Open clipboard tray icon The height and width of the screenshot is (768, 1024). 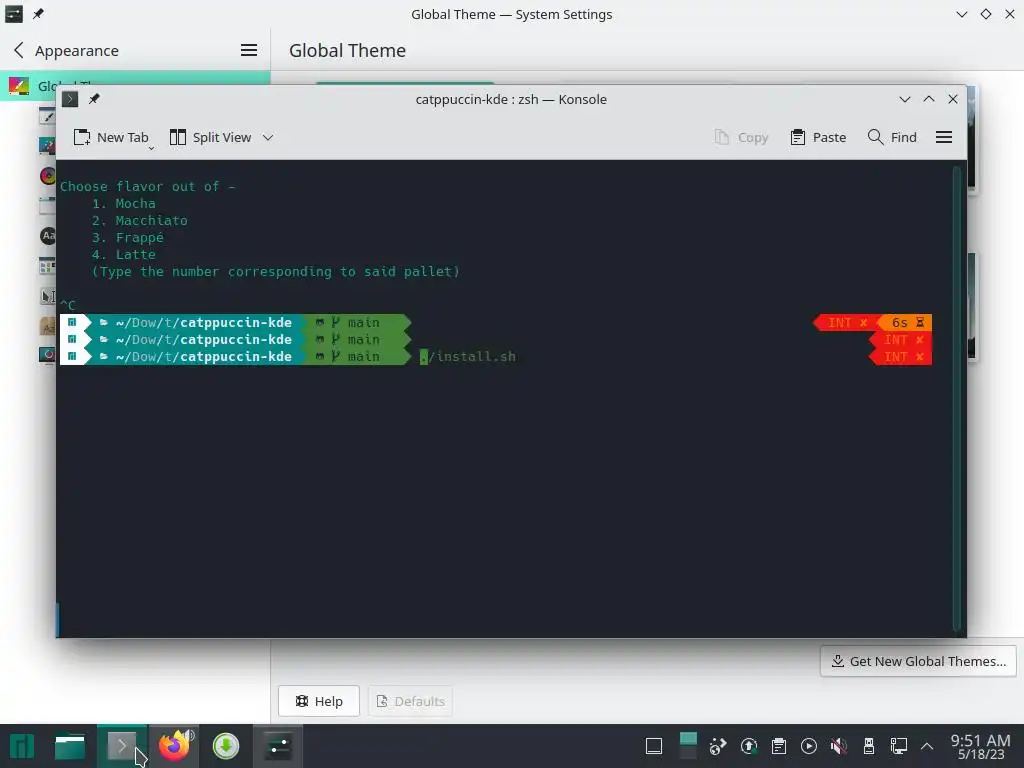click(x=778, y=746)
